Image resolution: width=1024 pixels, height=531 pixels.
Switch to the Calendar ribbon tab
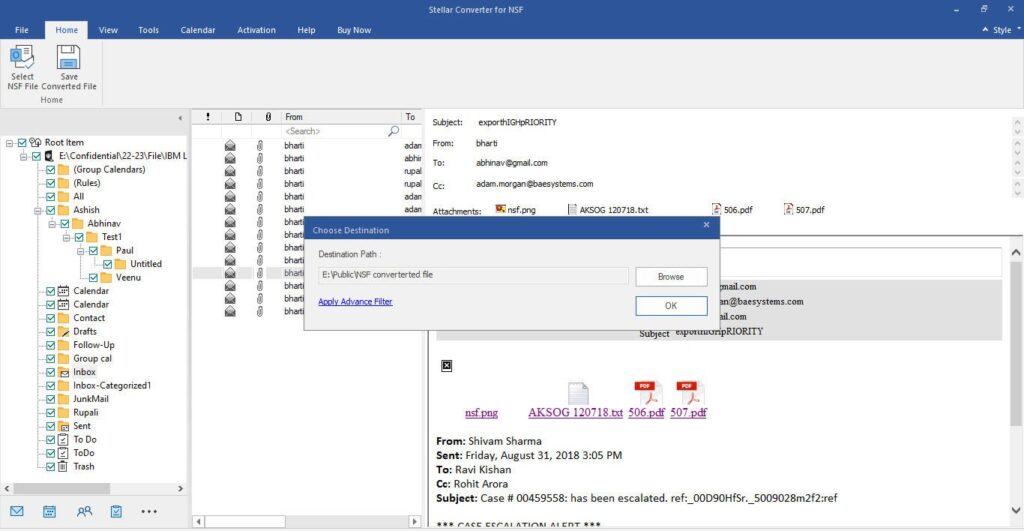pyautogui.click(x=198, y=30)
